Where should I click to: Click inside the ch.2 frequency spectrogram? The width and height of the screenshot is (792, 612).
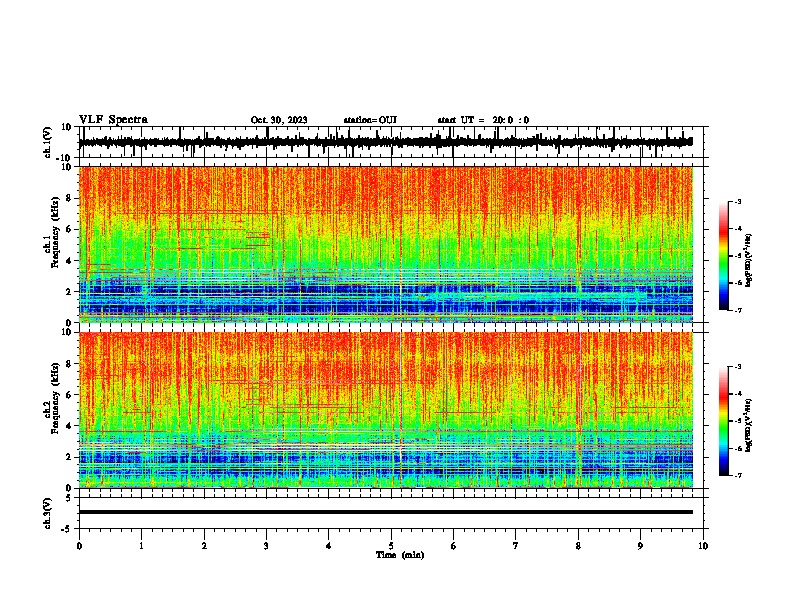point(385,410)
